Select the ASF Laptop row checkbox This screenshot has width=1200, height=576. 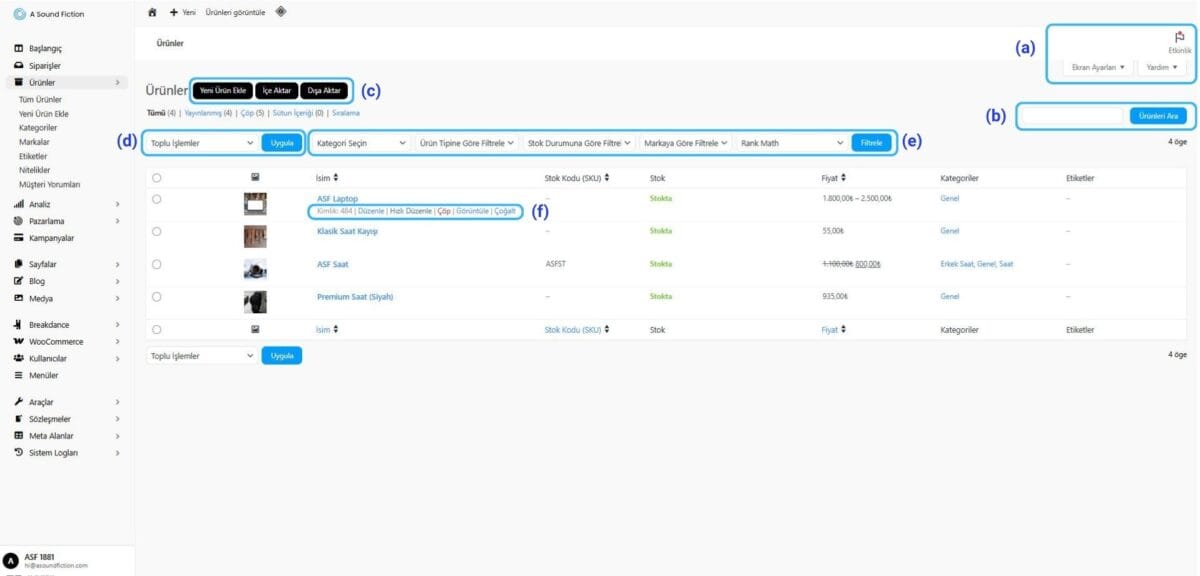157,199
